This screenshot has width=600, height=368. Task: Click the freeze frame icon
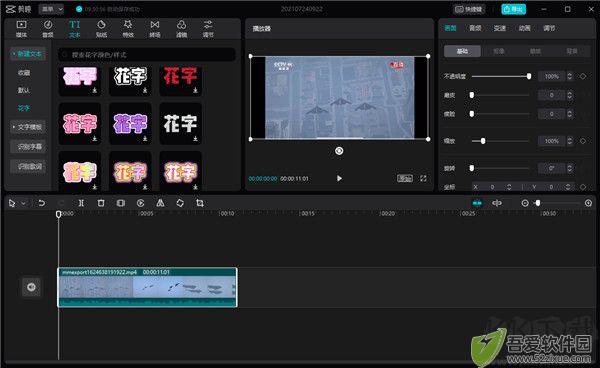point(121,203)
